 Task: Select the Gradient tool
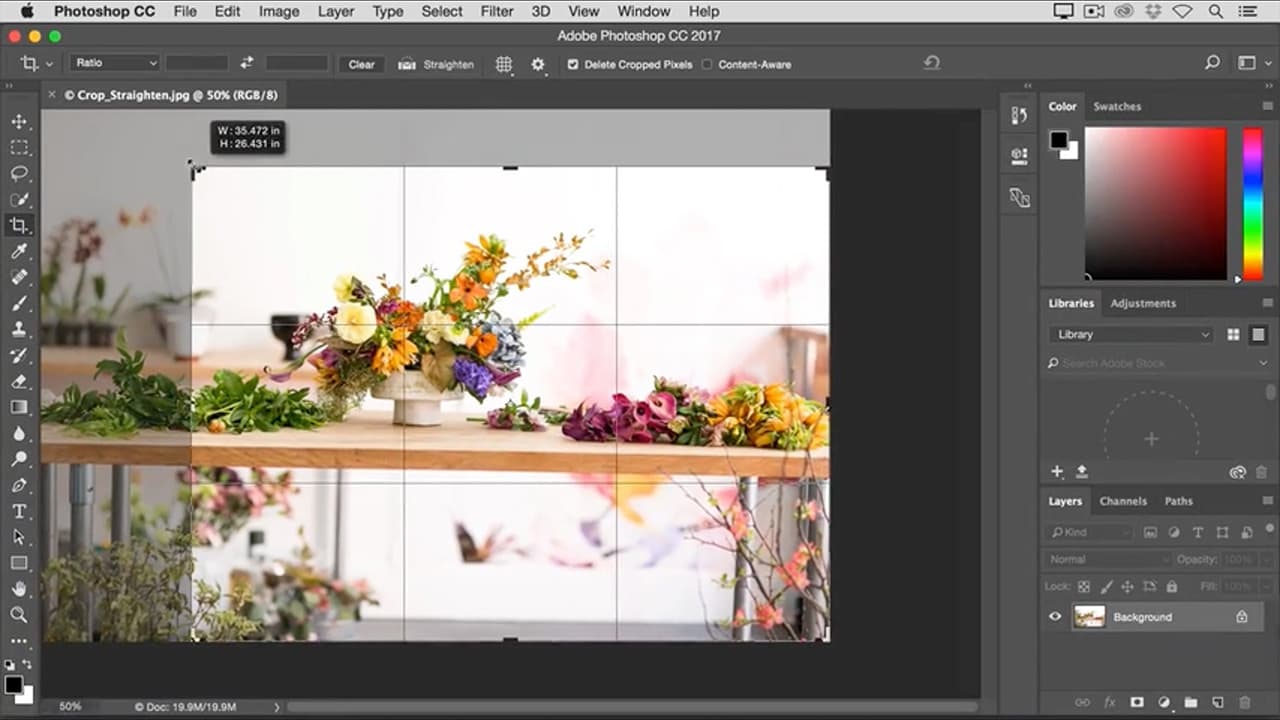pyautogui.click(x=19, y=407)
